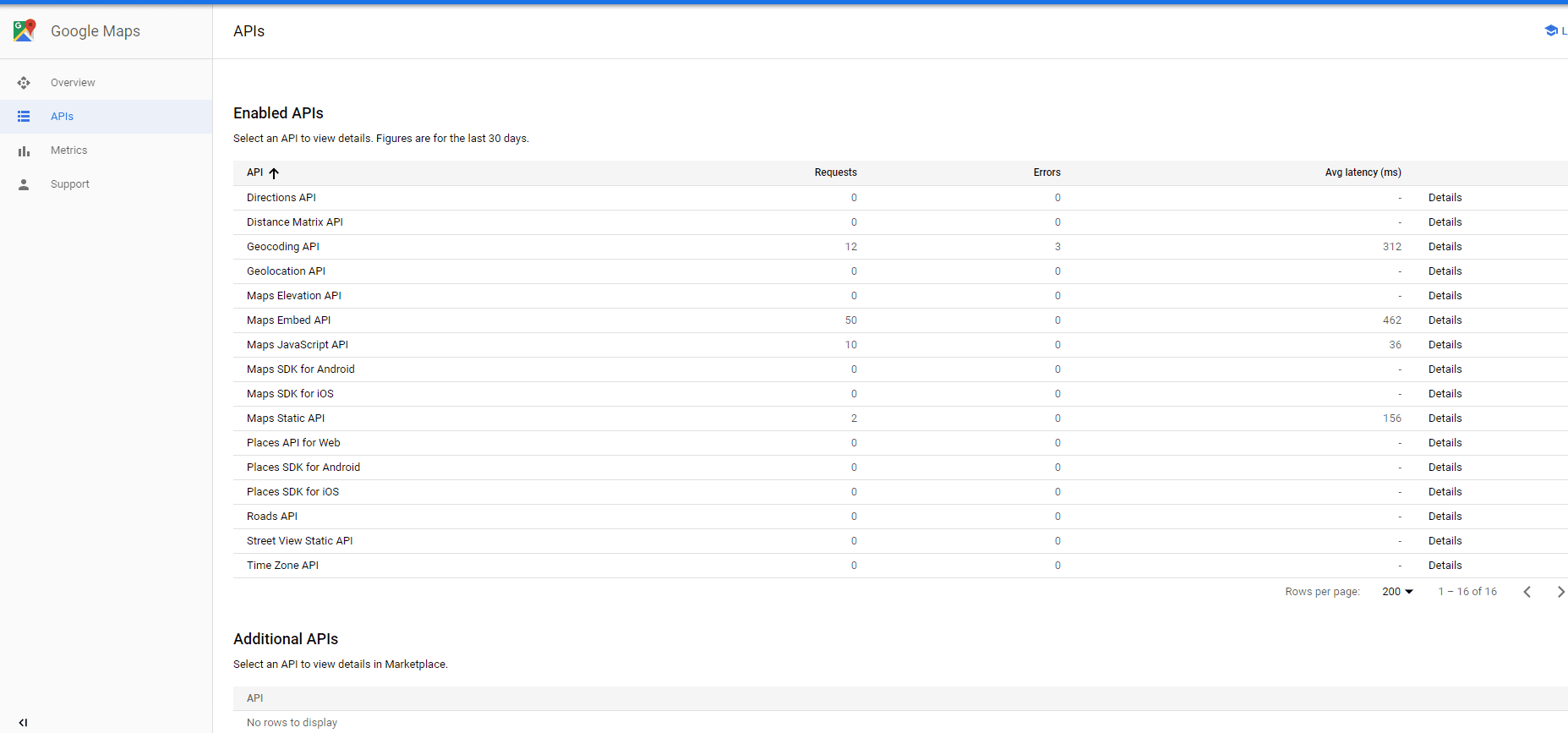Select the Places SDK for iOS name
The height and width of the screenshot is (733, 1568).
pos(292,492)
